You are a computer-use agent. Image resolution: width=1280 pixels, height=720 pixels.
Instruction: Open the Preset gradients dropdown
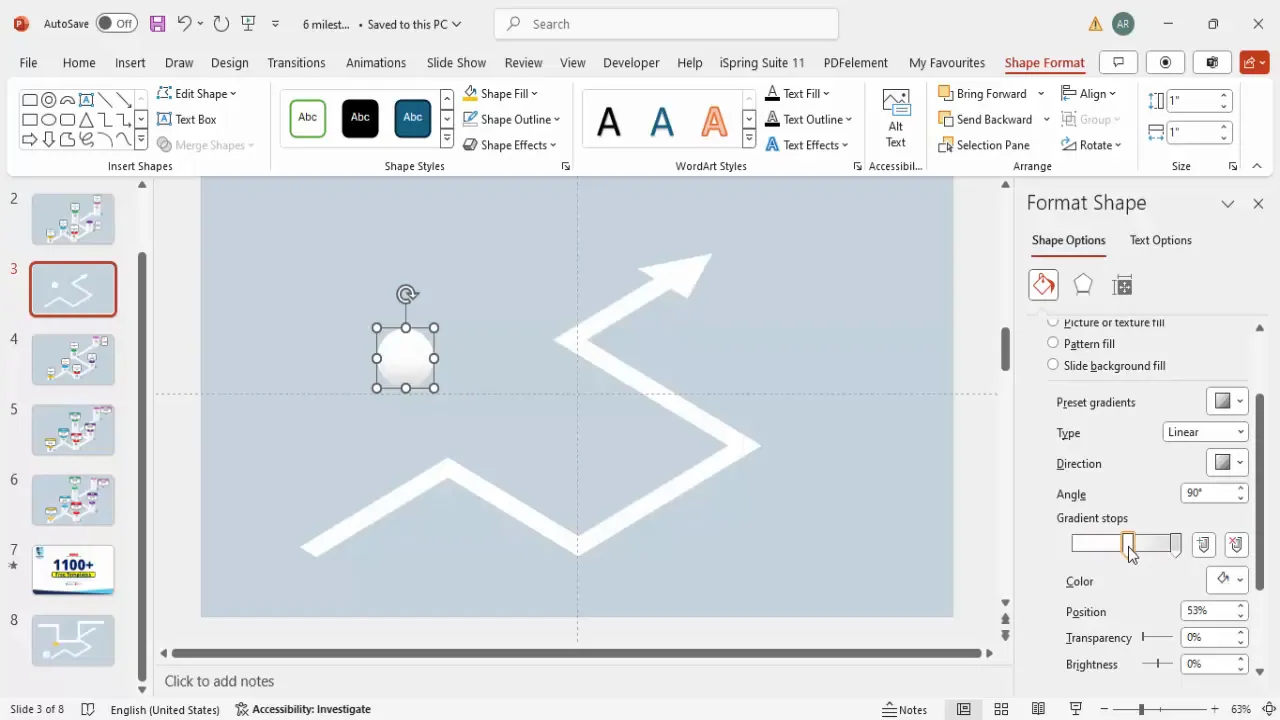click(1225, 401)
